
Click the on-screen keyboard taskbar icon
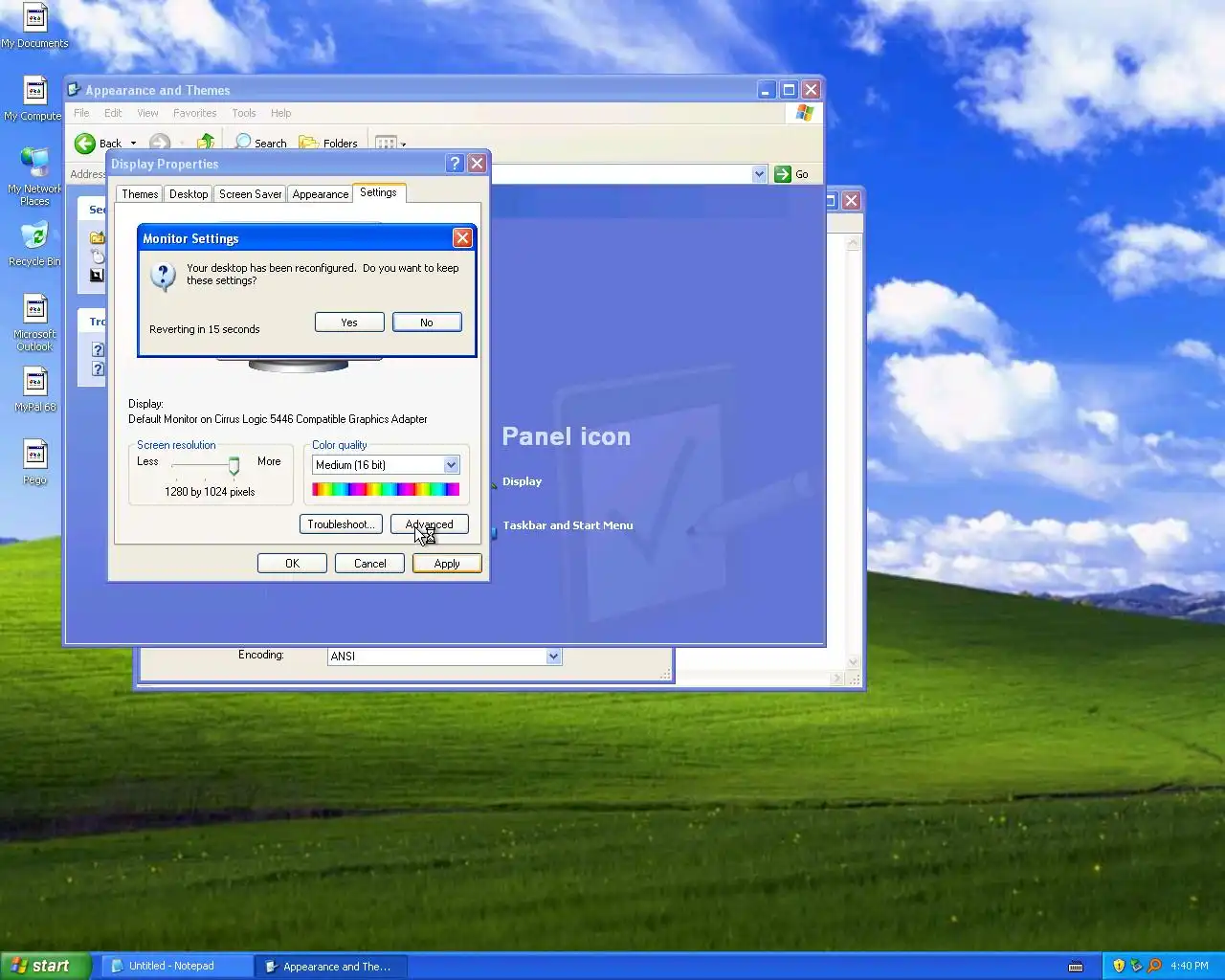(x=1076, y=966)
